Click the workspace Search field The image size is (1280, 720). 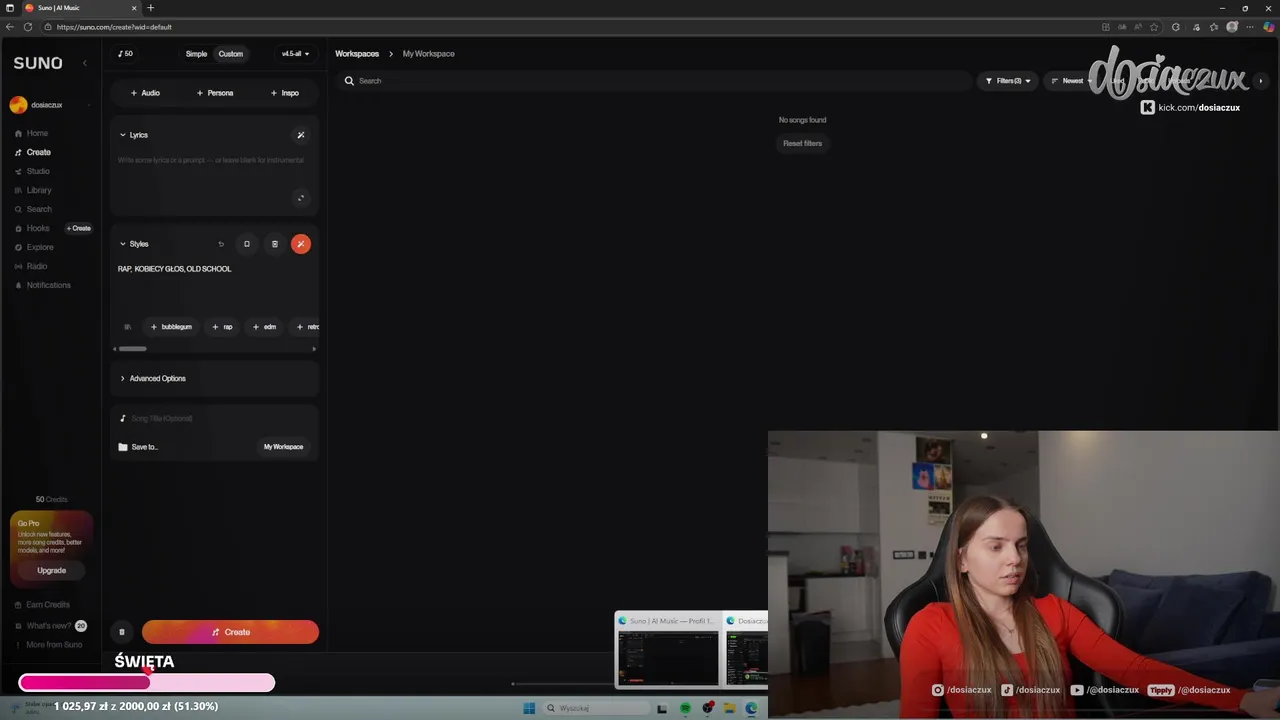point(655,81)
